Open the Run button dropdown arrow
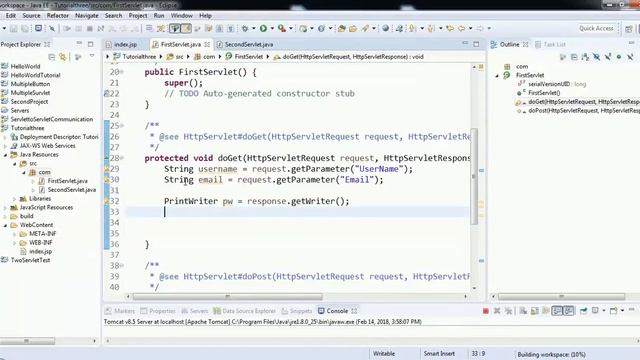The height and width of the screenshot is (360, 640). click(272, 28)
